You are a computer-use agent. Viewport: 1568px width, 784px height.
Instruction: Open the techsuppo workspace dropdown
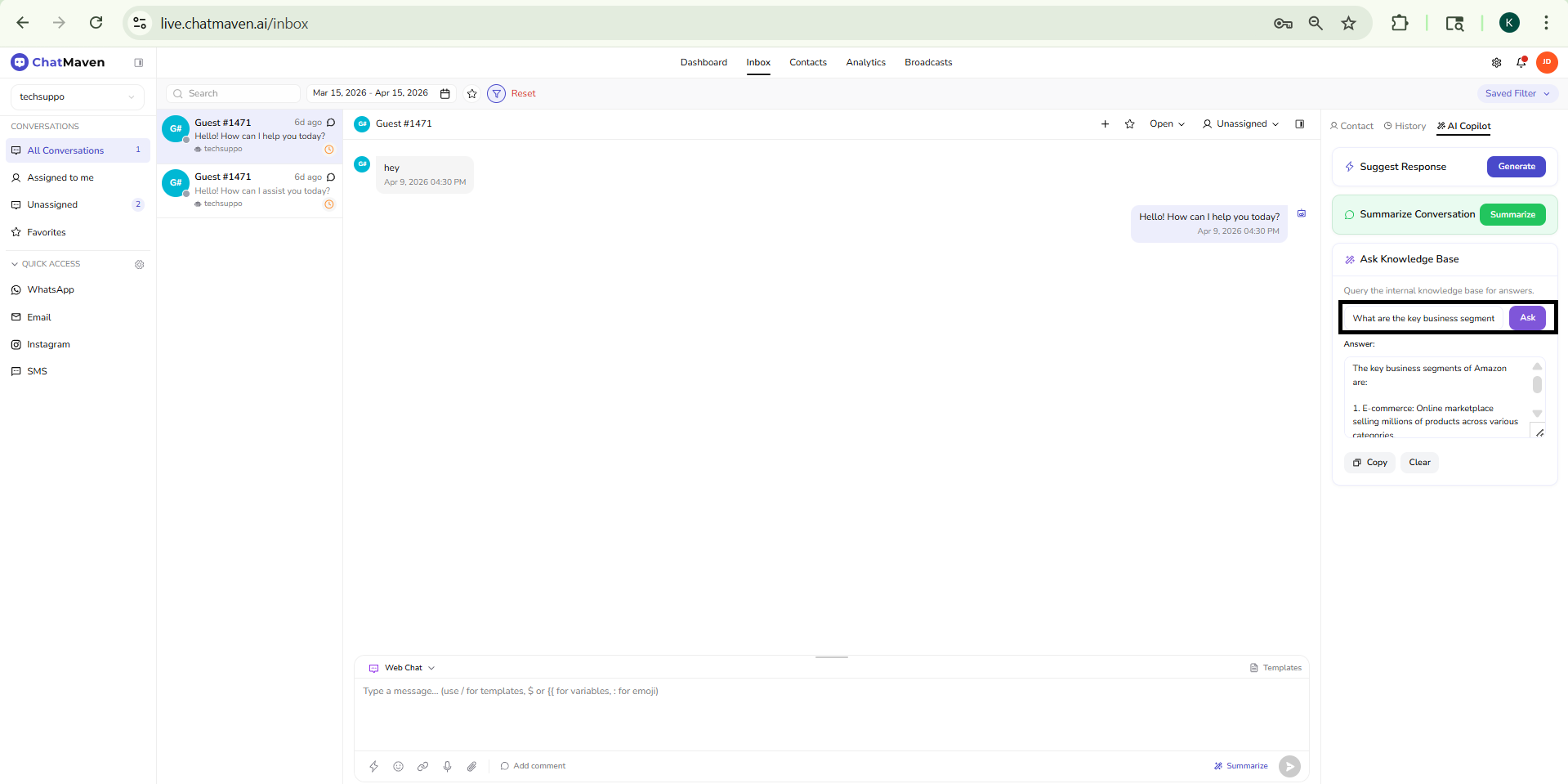click(77, 96)
